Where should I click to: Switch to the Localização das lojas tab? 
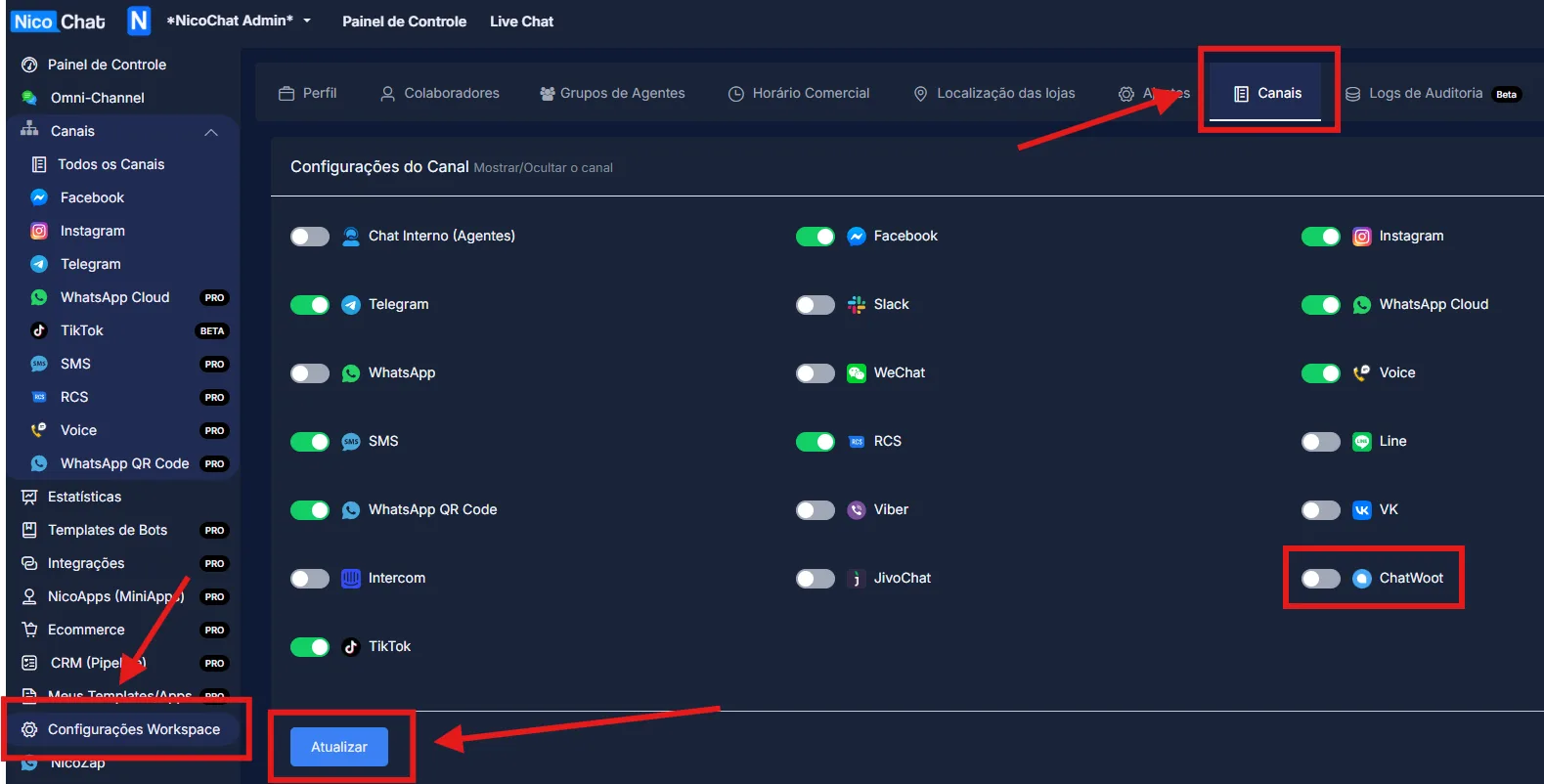pos(993,93)
